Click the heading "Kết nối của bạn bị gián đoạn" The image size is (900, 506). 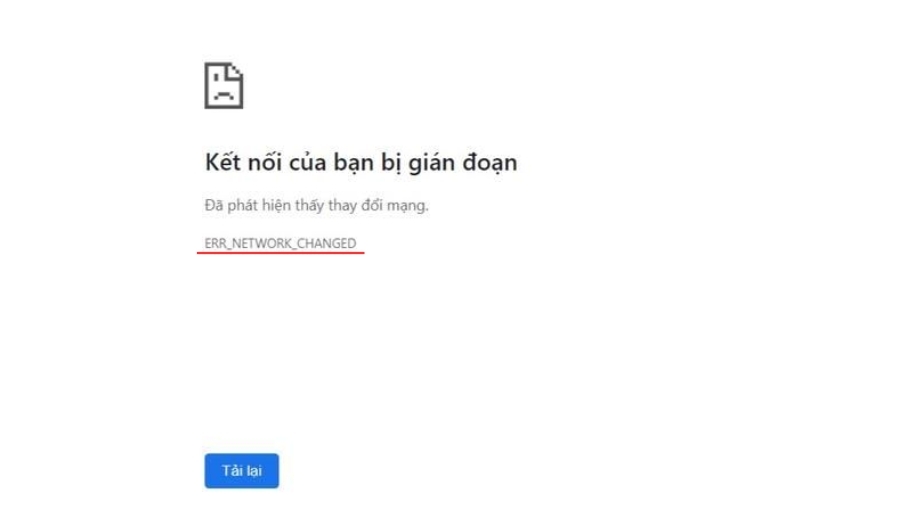(x=361, y=163)
